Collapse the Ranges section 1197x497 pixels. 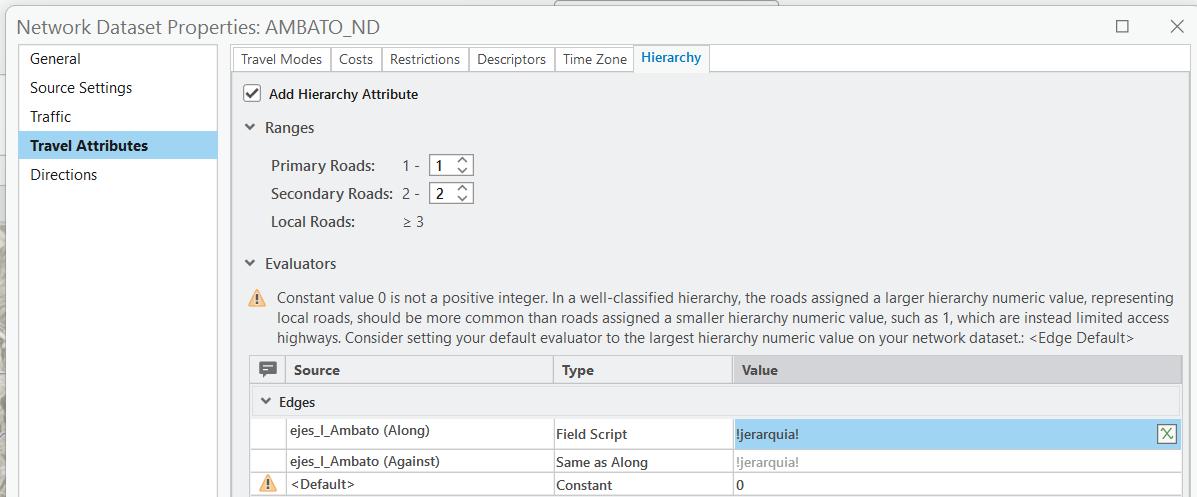[x=250, y=128]
